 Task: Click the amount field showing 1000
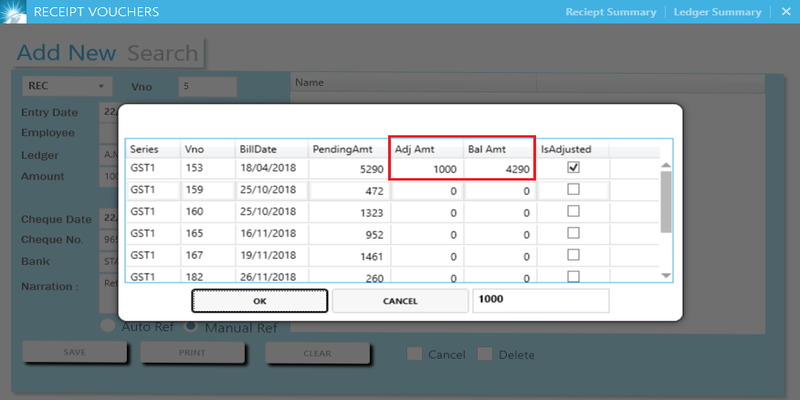pos(541,301)
